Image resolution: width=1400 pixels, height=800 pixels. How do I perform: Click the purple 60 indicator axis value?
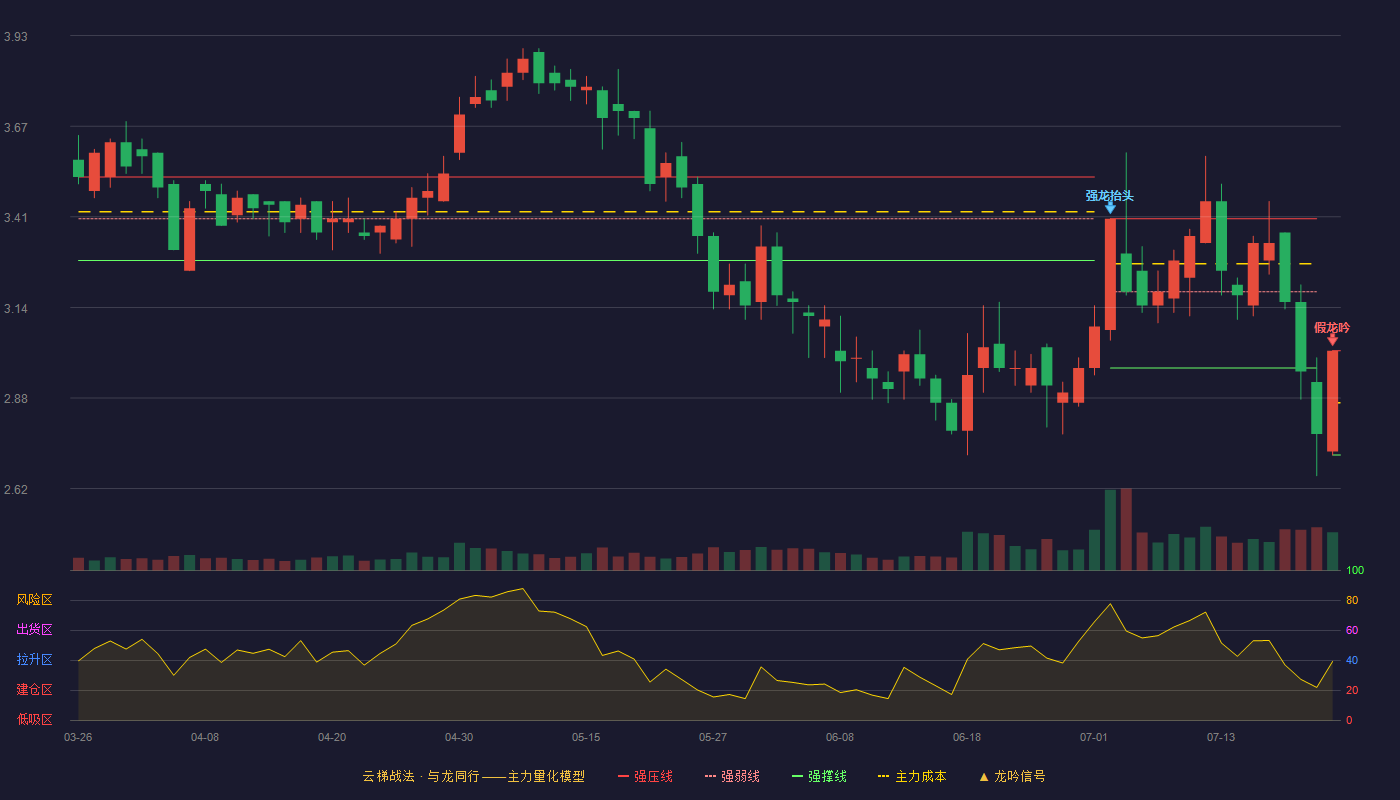click(1352, 630)
